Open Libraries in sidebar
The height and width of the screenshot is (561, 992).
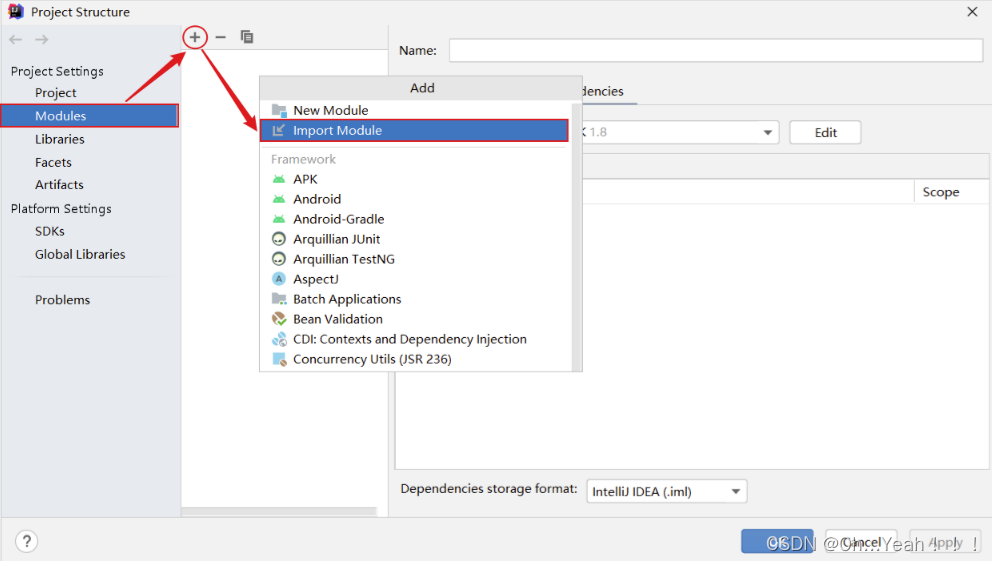[59, 139]
